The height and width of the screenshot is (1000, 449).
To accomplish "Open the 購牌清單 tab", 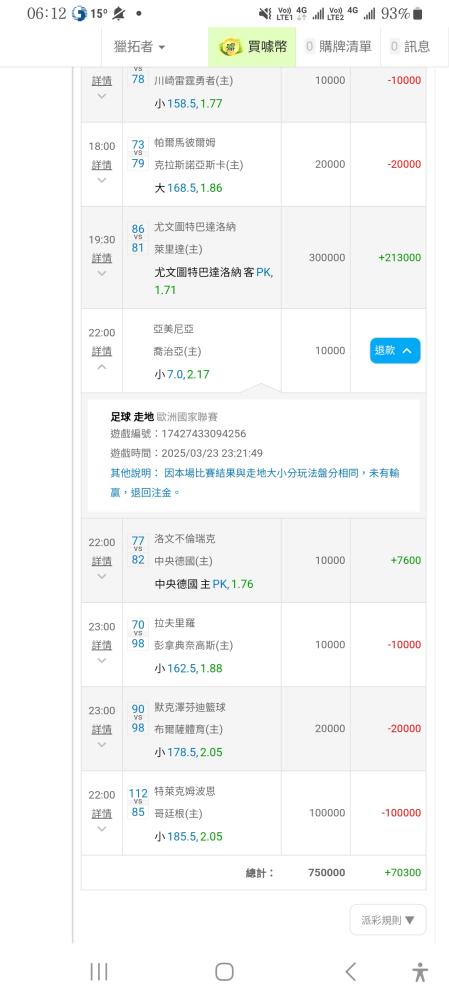I will pyautogui.click(x=339, y=47).
